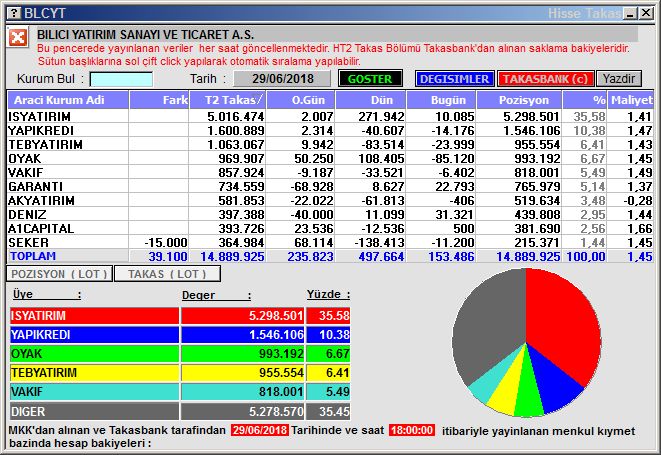The width and height of the screenshot is (661, 455).
Task: Select the VAKIF row in the table
Action: coord(330,172)
